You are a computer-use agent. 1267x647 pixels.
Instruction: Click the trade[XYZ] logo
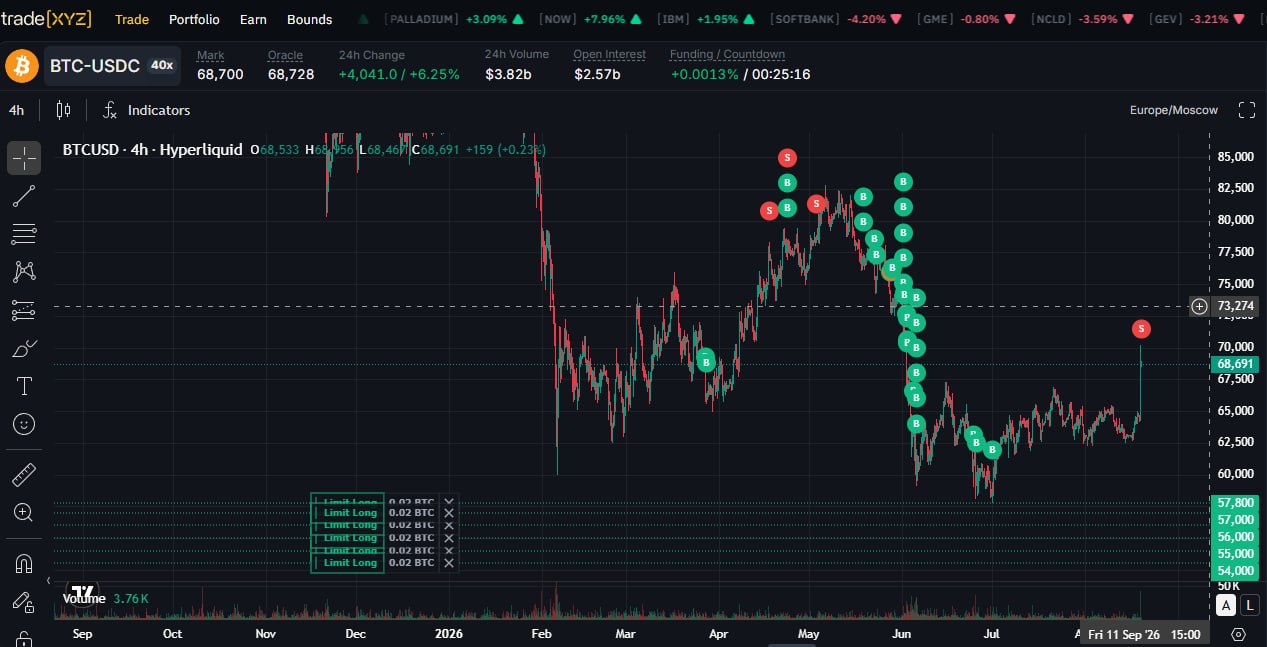[47, 19]
